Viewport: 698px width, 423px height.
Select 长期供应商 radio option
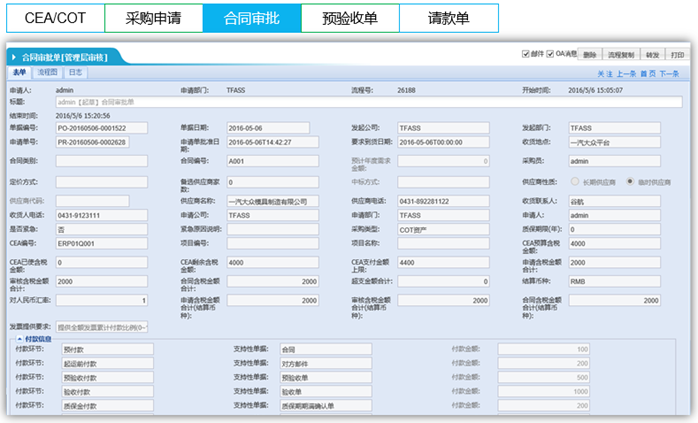click(575, 182)
